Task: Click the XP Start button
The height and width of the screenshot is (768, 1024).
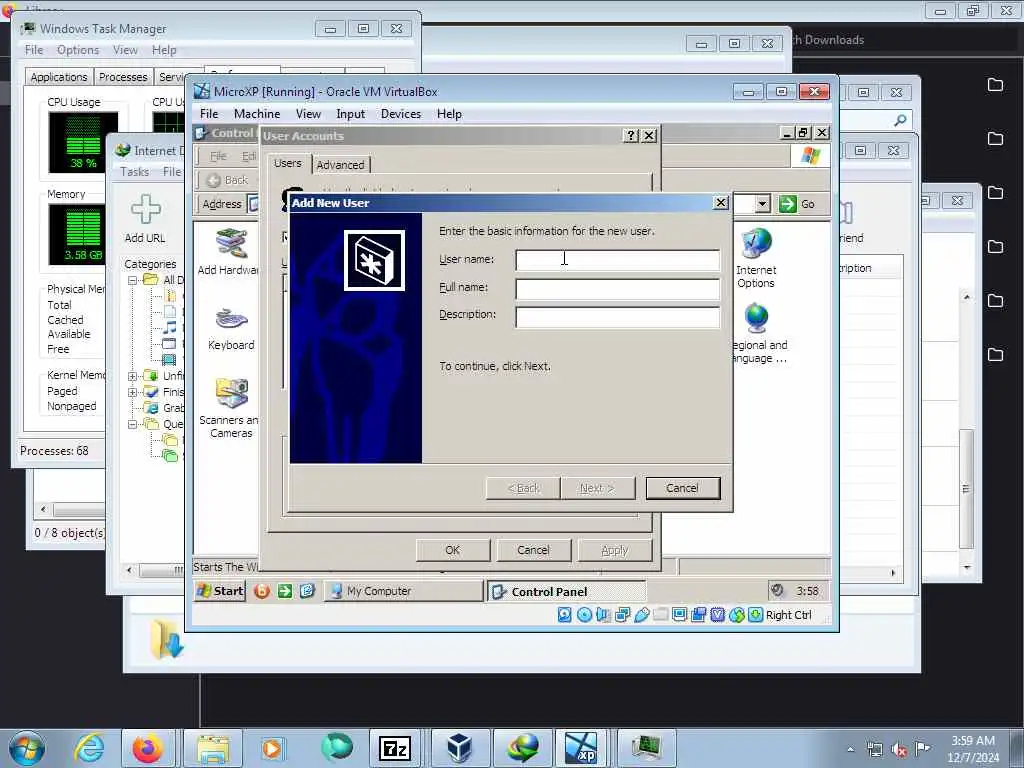Action: pyautogui.click(x=220, y=591)
